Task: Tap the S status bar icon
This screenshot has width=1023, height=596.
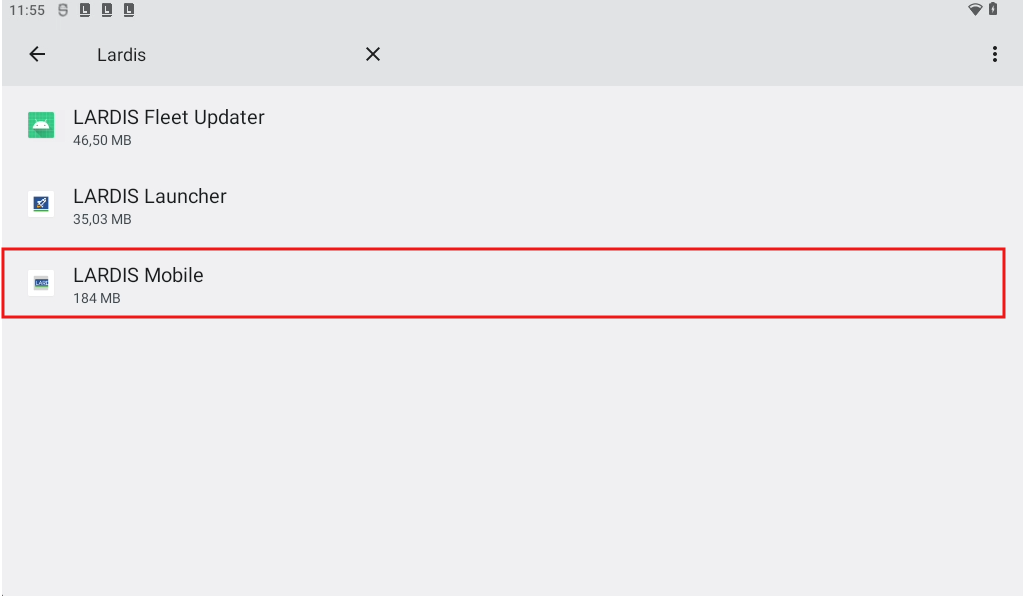Action: point(63,11)
